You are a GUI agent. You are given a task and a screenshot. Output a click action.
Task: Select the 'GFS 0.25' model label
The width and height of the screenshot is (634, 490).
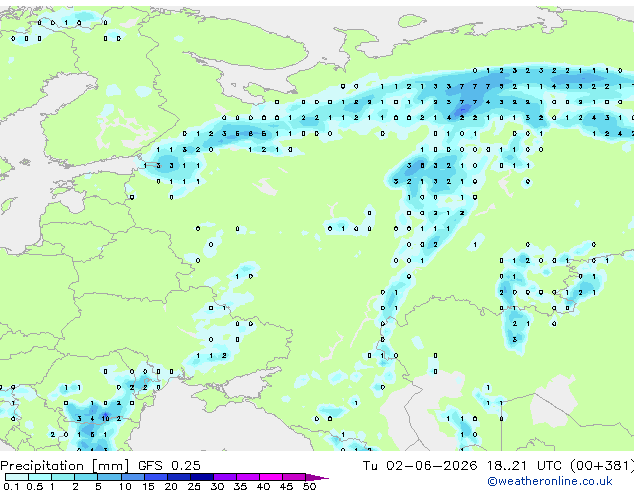pos(169,466)
